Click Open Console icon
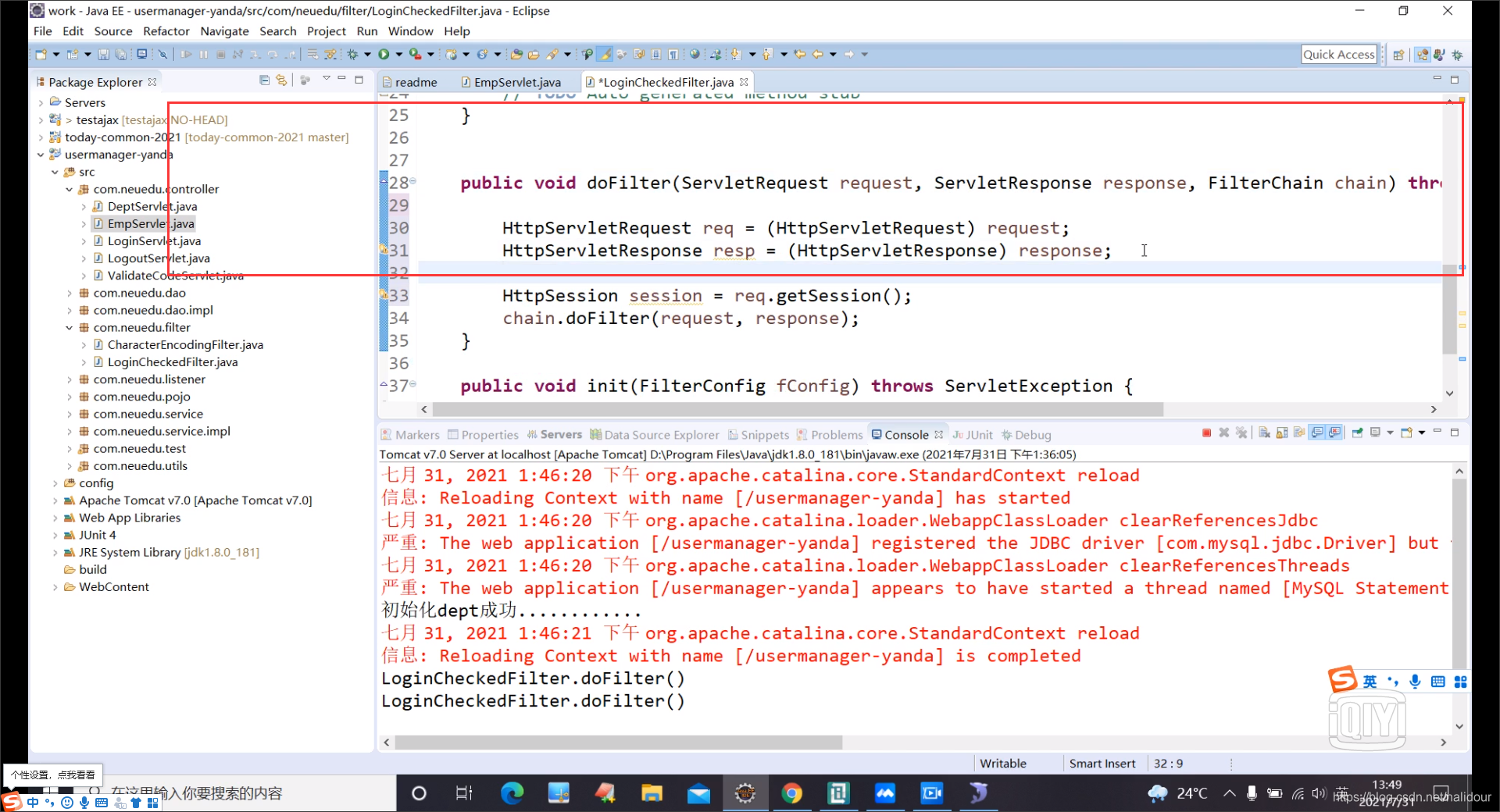The image size is (1500, 812). coord(1407,433)
